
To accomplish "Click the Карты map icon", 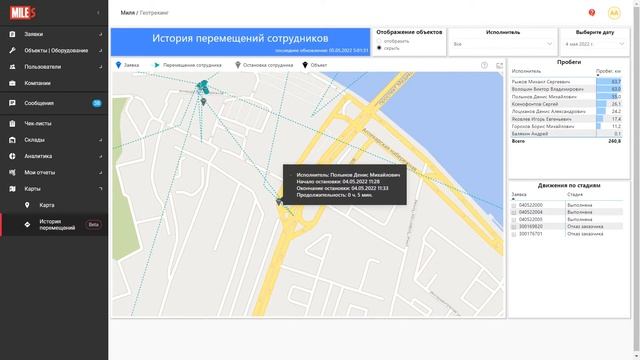I will point(12,189).
